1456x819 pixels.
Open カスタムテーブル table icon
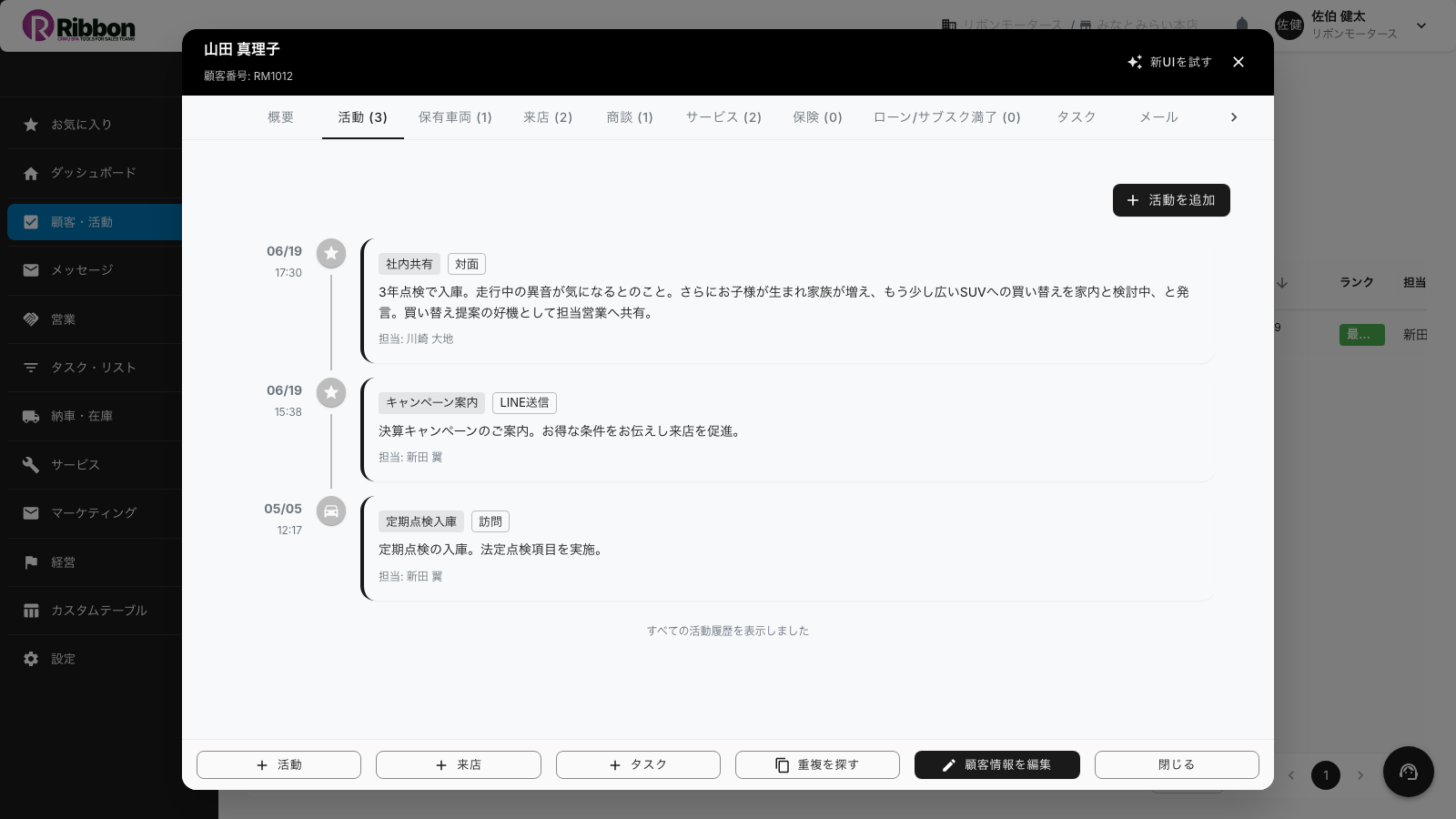(x=31, y=611)
